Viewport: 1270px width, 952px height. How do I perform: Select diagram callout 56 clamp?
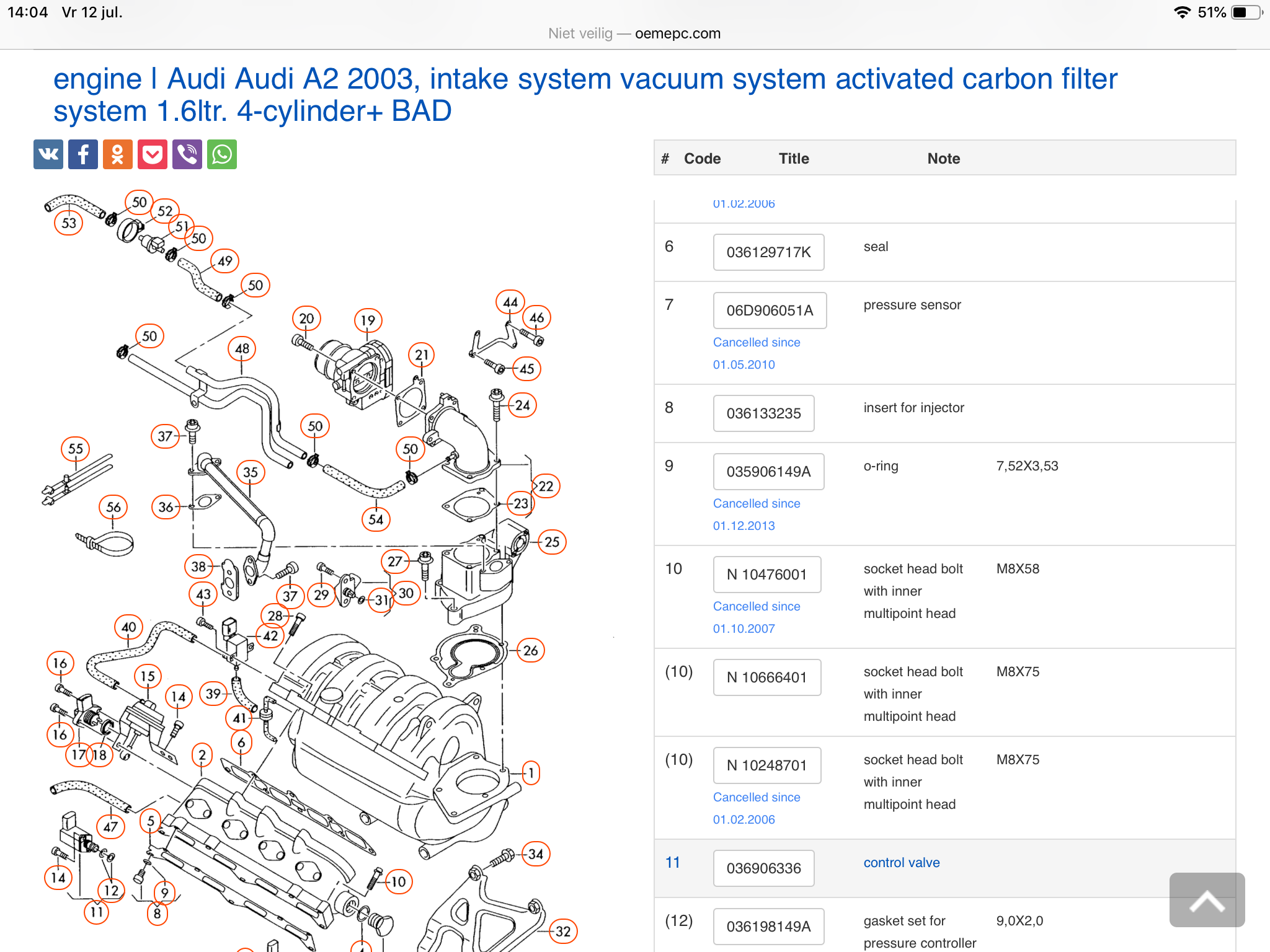point(113,507)
